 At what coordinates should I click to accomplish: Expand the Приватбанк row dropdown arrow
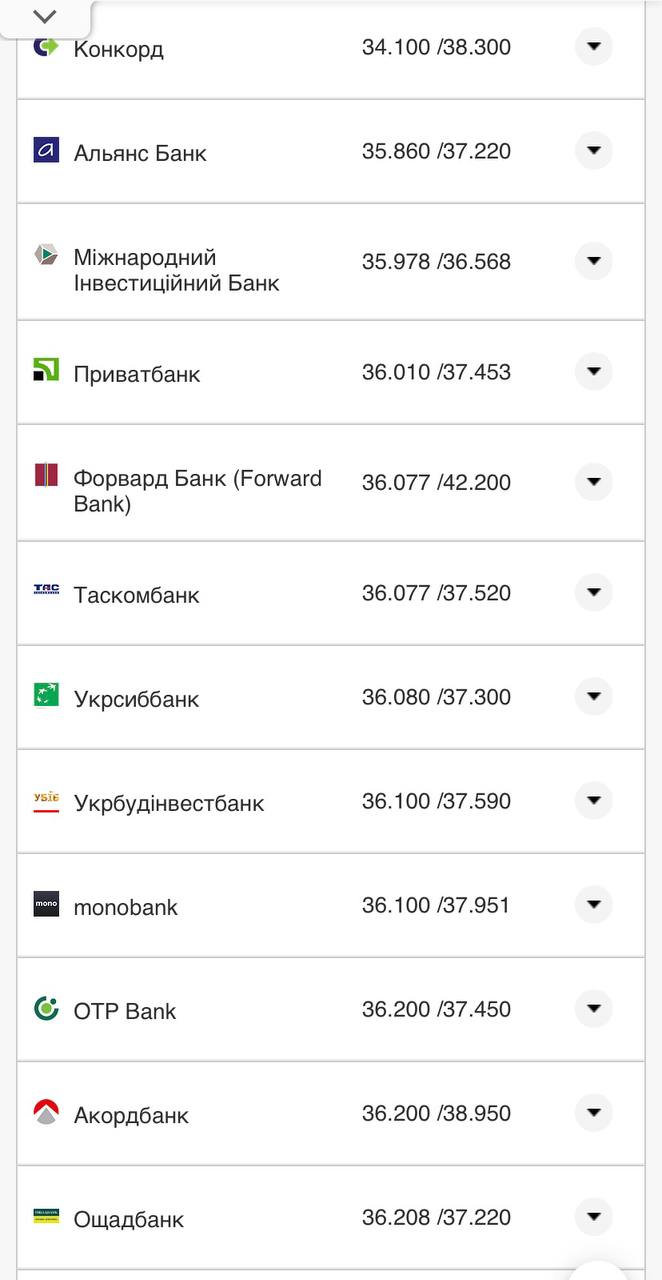[x=594, y=371]
